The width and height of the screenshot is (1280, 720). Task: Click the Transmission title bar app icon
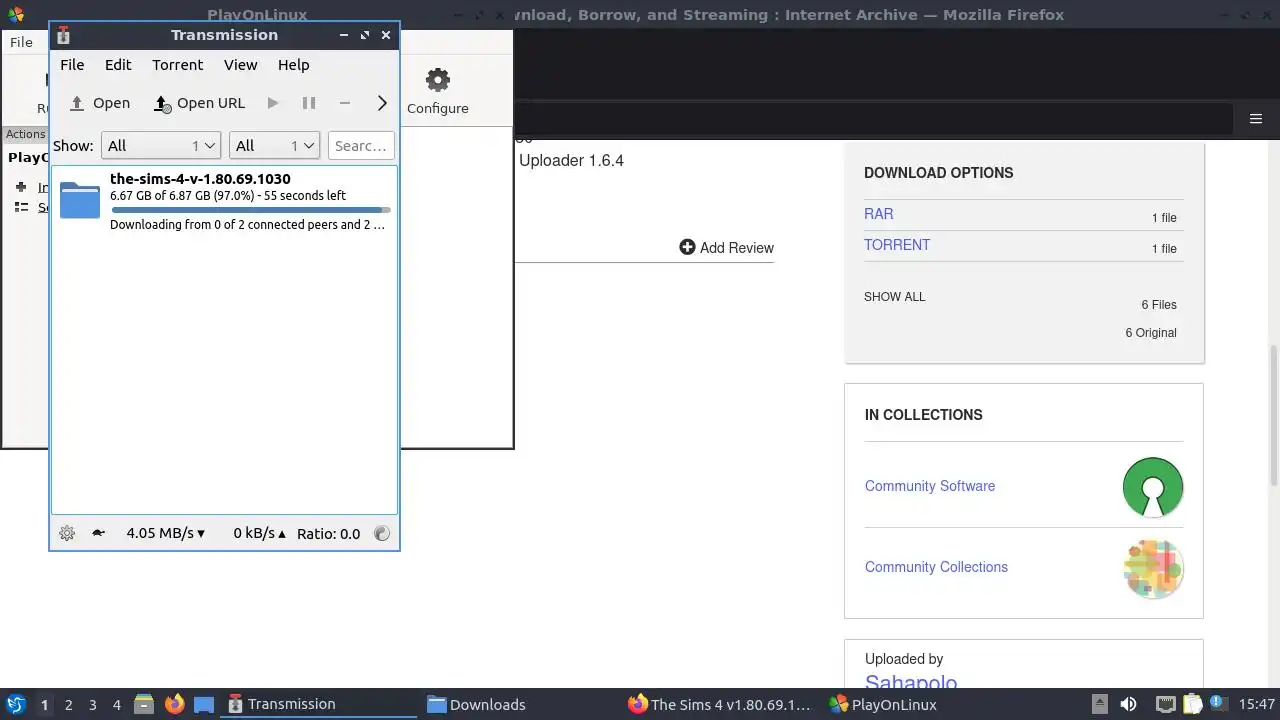pos(63,35)
